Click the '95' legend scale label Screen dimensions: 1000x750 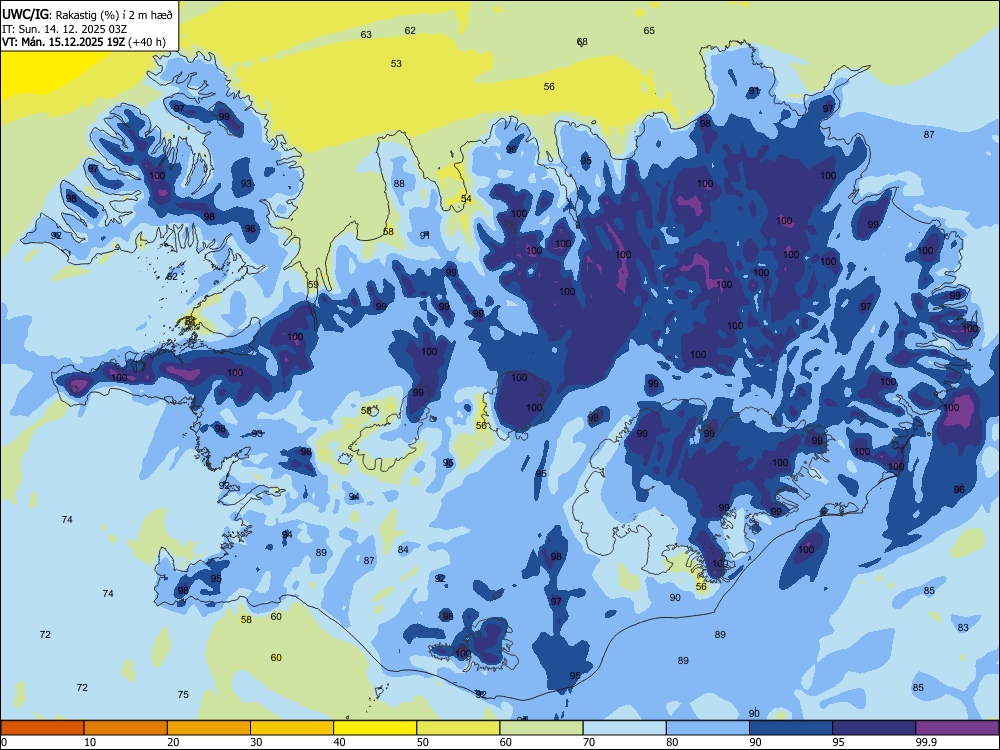tap(838, 742)
